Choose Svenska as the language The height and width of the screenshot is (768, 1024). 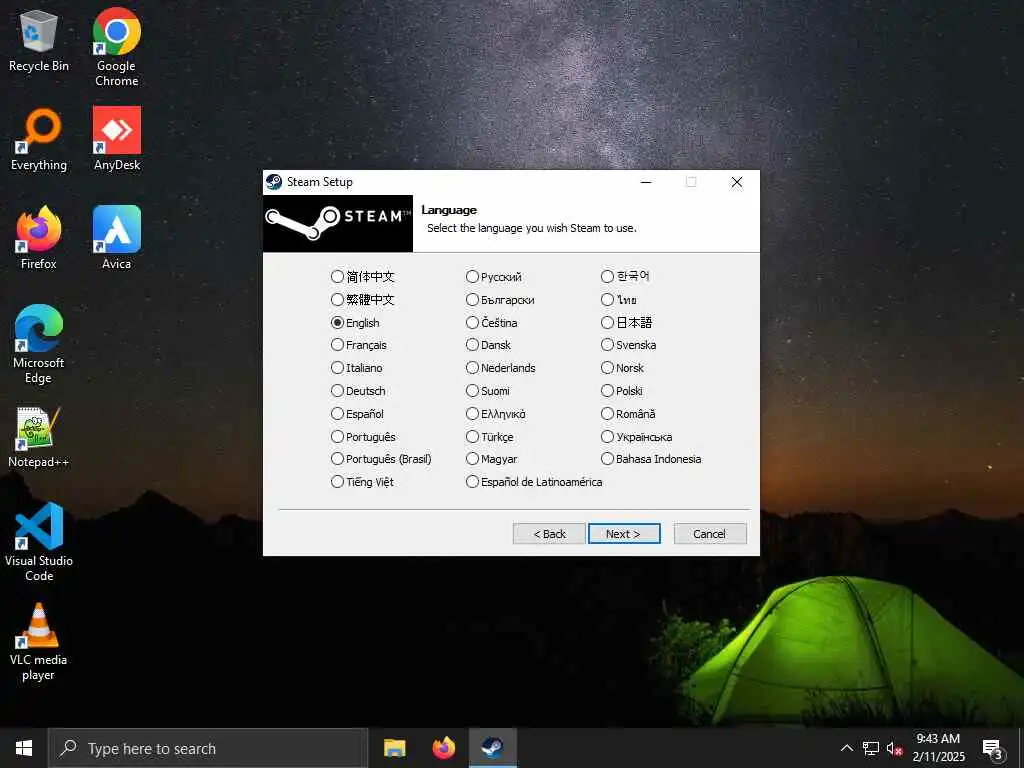coord(629,345)
